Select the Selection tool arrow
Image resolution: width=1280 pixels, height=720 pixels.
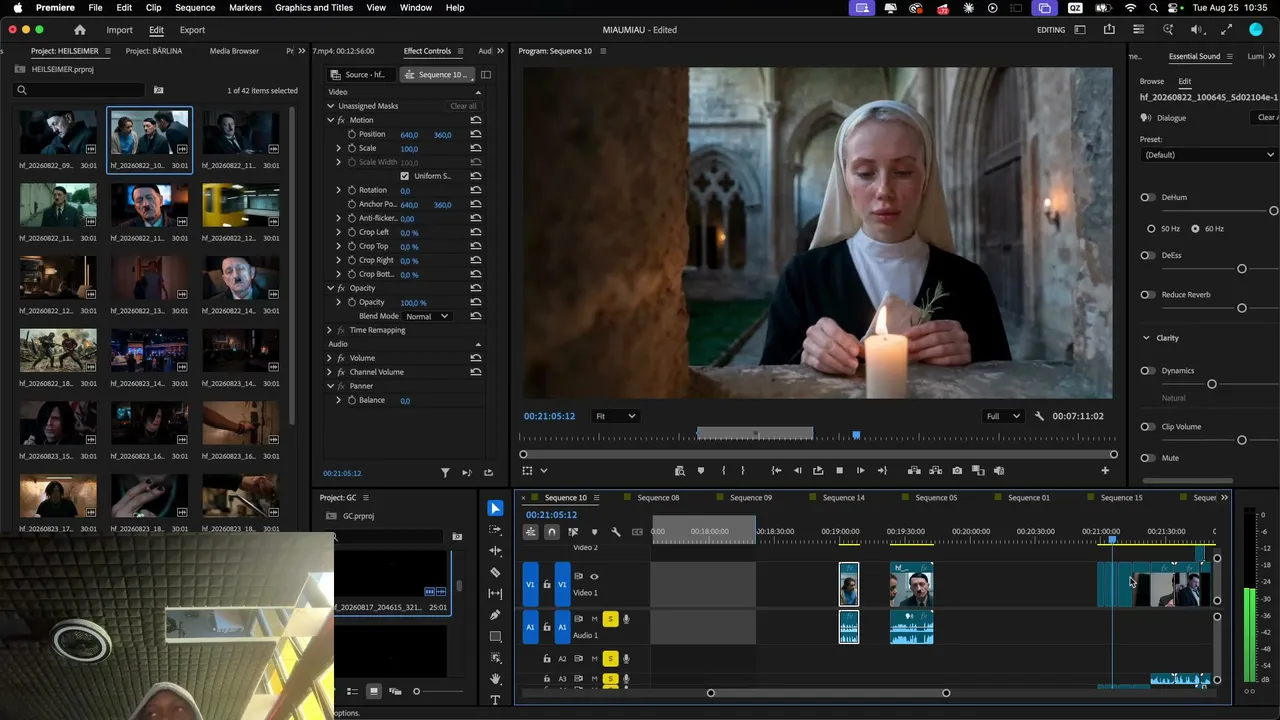[495, 508]
